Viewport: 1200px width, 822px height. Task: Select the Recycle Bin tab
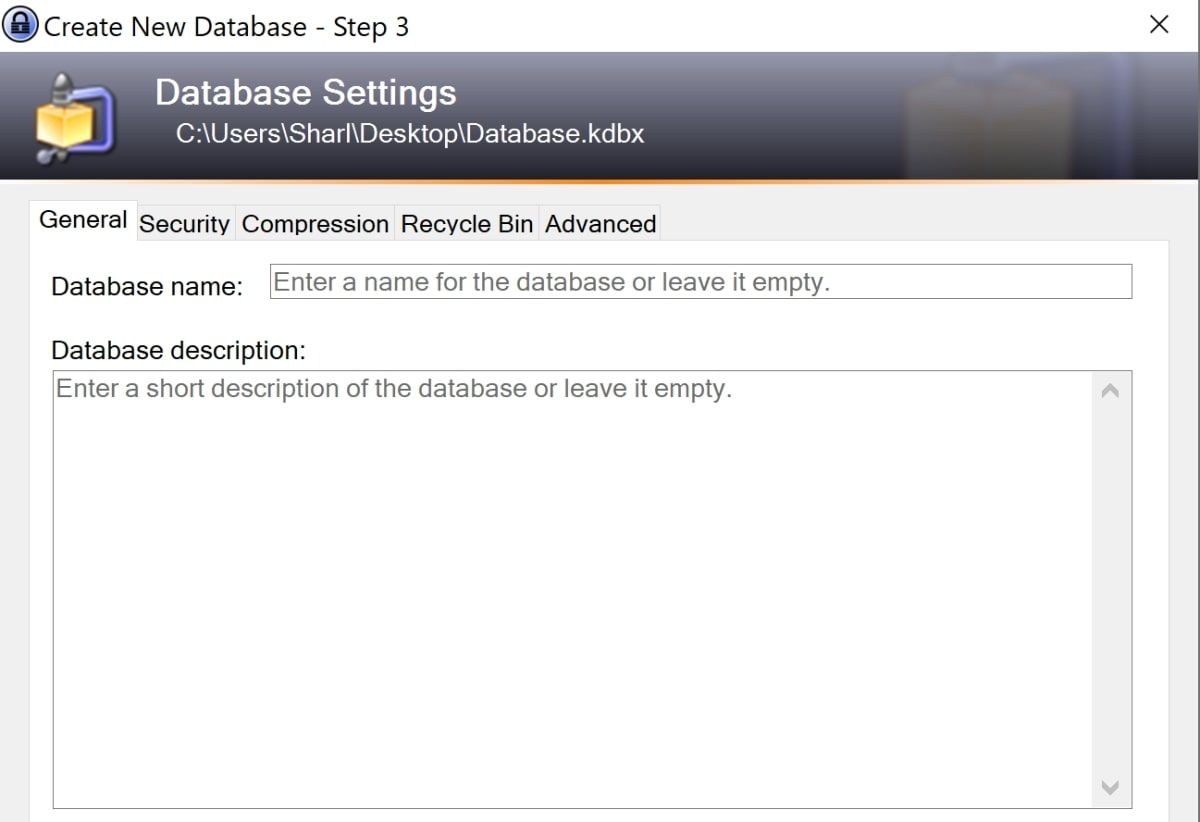[466, 223]
